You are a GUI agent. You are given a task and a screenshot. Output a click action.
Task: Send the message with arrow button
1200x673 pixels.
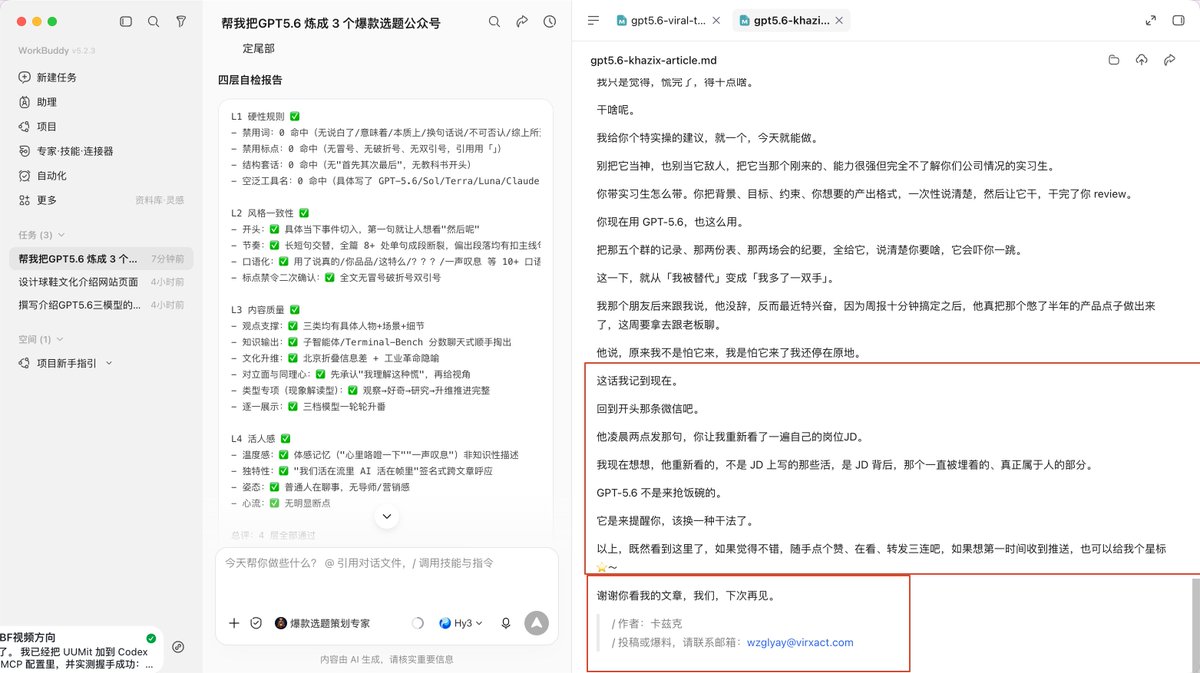tap(537, 623)
